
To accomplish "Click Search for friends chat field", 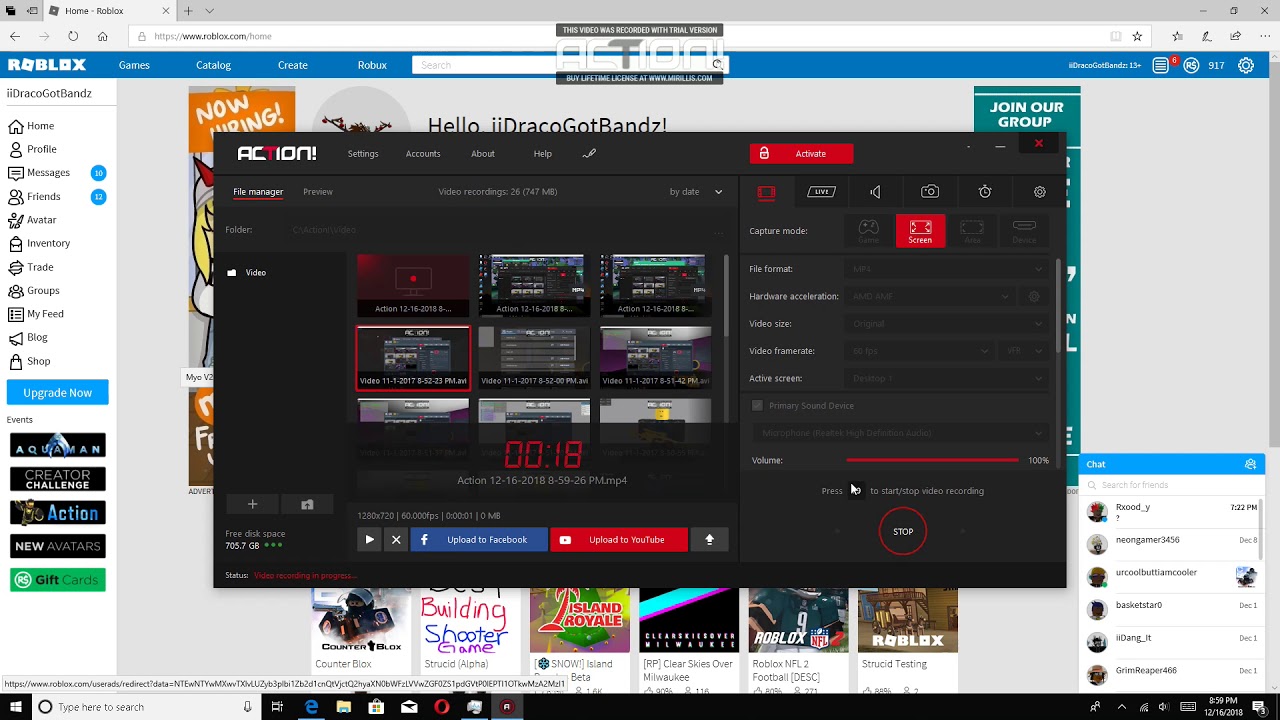I will click(1171, 485).
